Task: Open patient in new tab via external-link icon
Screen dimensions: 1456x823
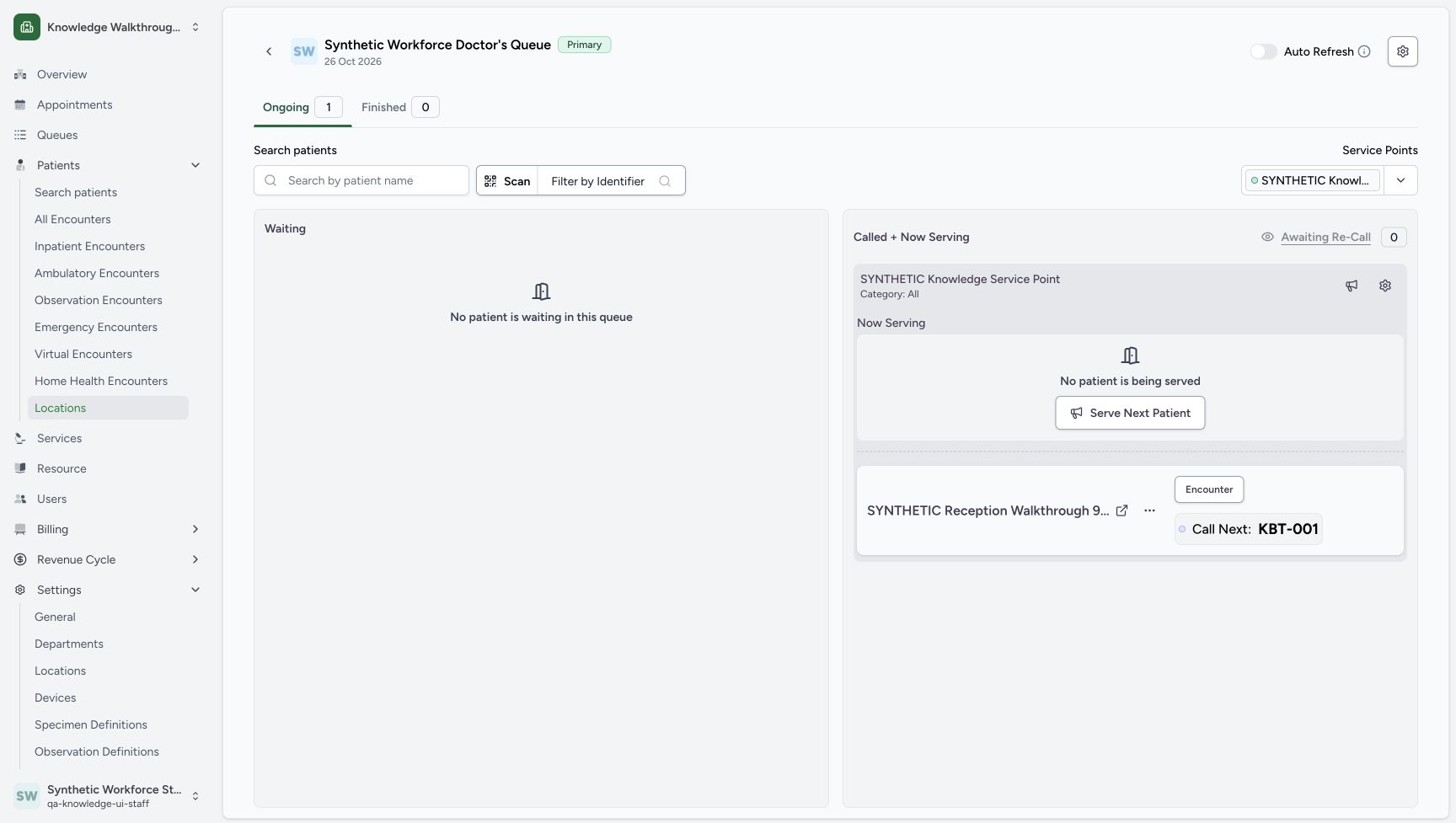Action: [x=1121, y=510]
